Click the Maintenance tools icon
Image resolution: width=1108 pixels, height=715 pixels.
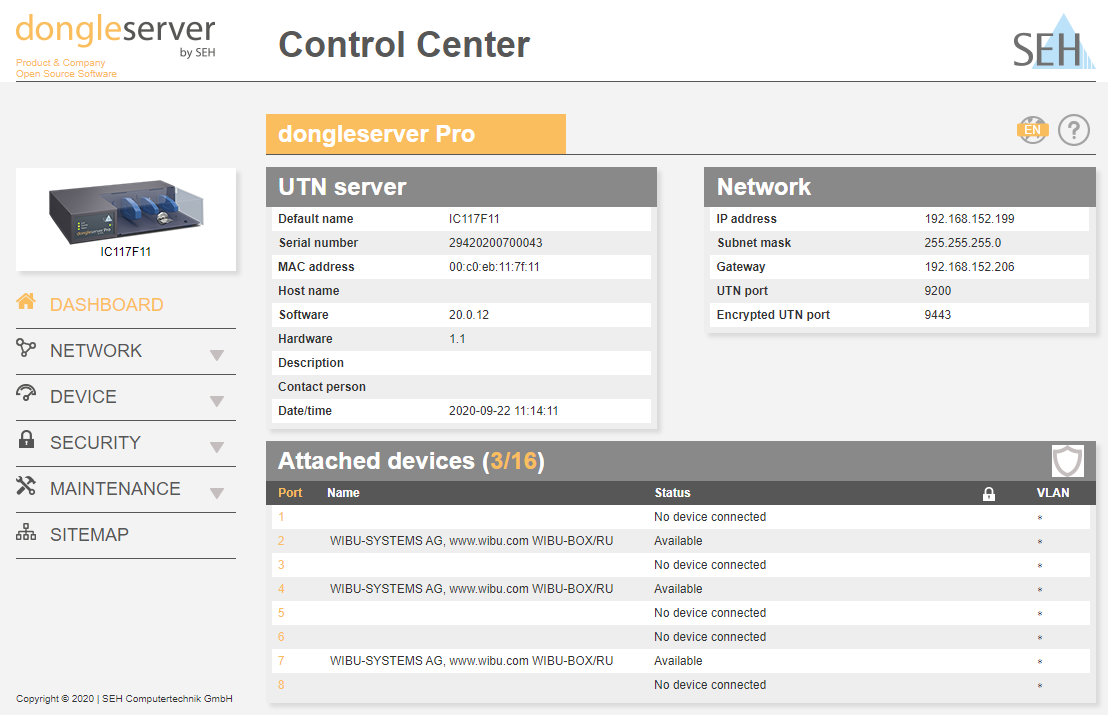26,487
